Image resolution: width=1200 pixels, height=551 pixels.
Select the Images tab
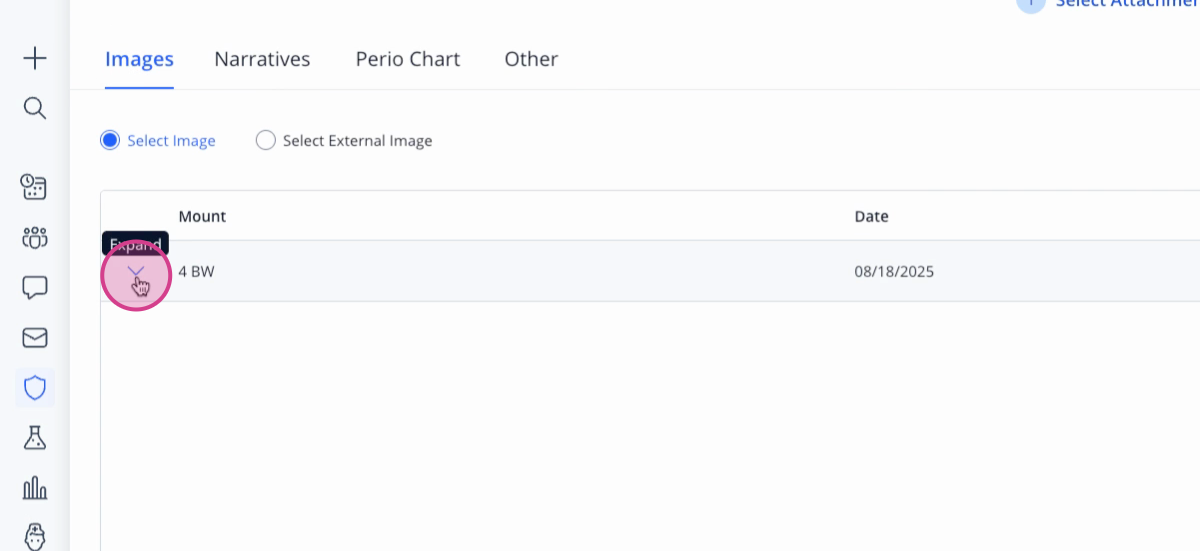click(139, 59)
